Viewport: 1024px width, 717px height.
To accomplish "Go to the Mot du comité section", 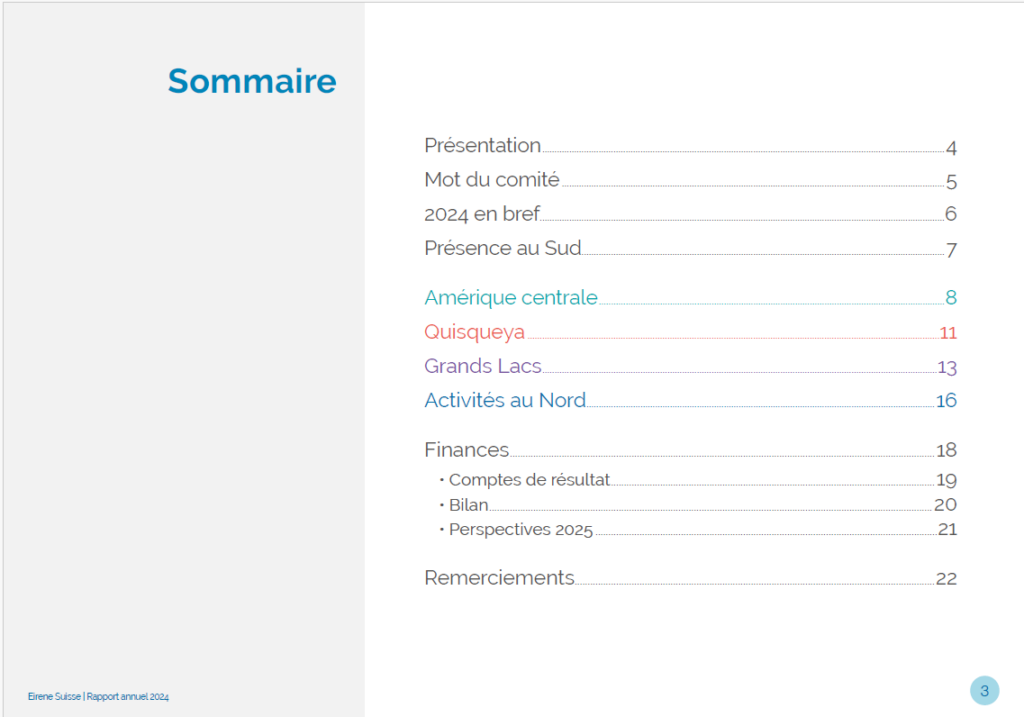I will (x=492, y=179).
